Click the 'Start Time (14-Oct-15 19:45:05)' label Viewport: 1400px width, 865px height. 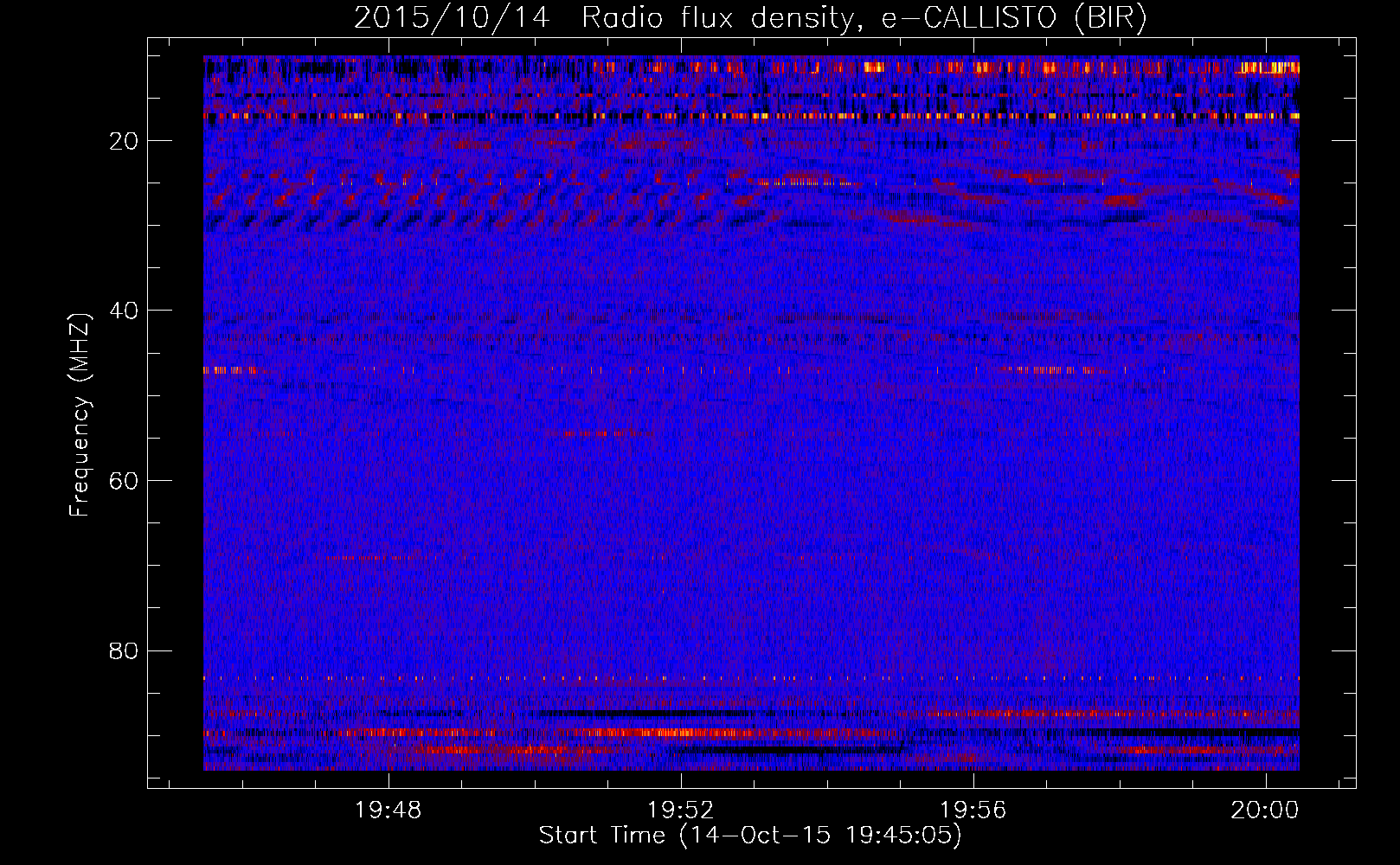click(750, 836)
